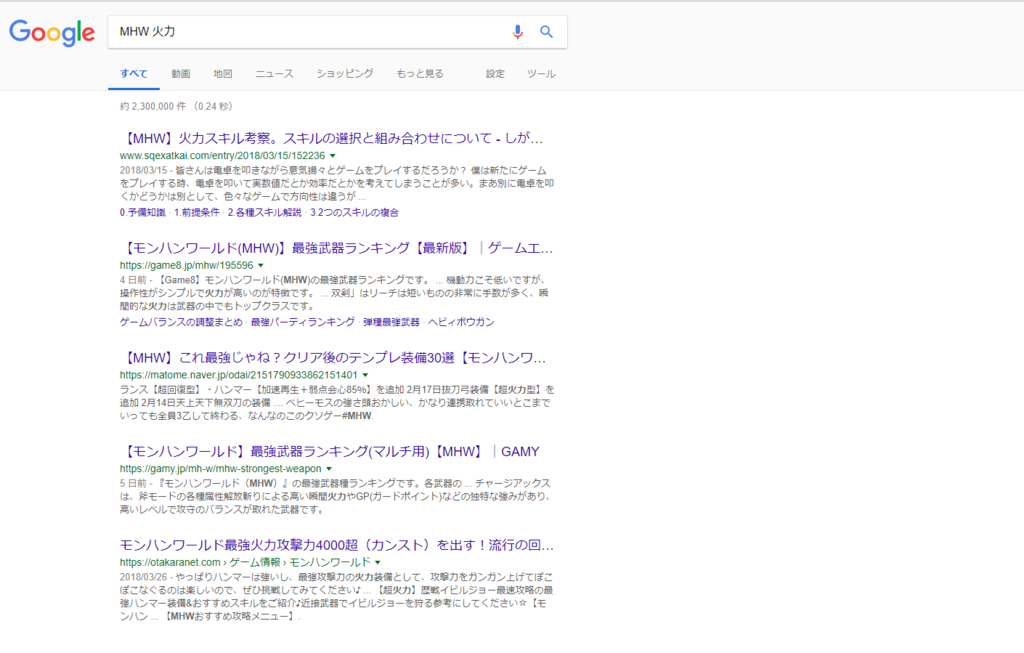Click date text 2018/03/26 in the otakaranet.com snippet

145,577
